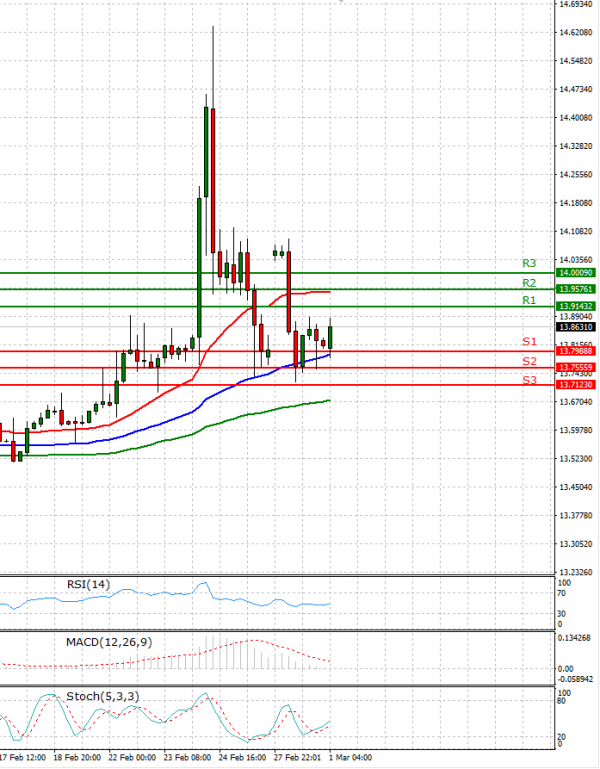This screenshot has height=769, width=600.
Task: Click the RSI 70 level label
Action: pos(562,593)
